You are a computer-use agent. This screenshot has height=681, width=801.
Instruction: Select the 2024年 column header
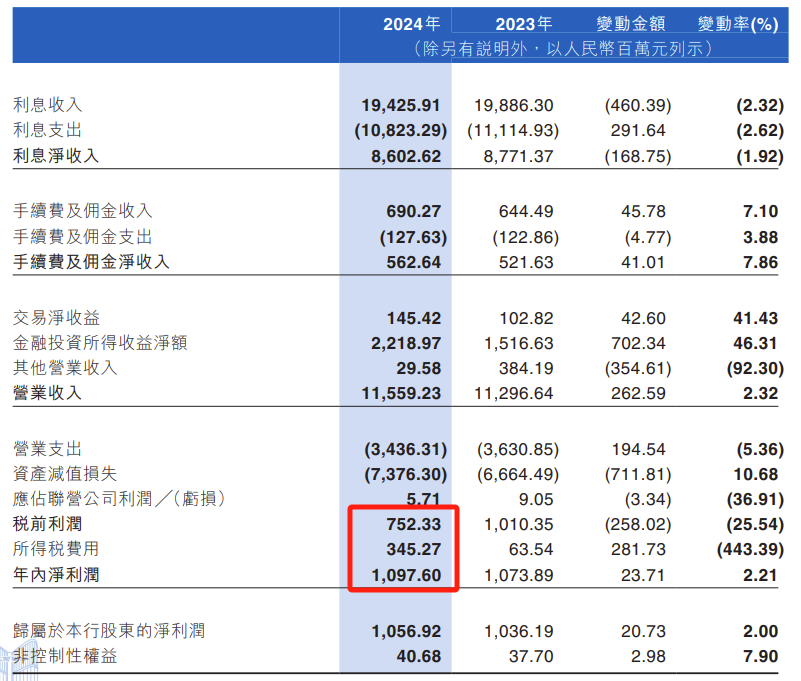(x=412, y=24)
